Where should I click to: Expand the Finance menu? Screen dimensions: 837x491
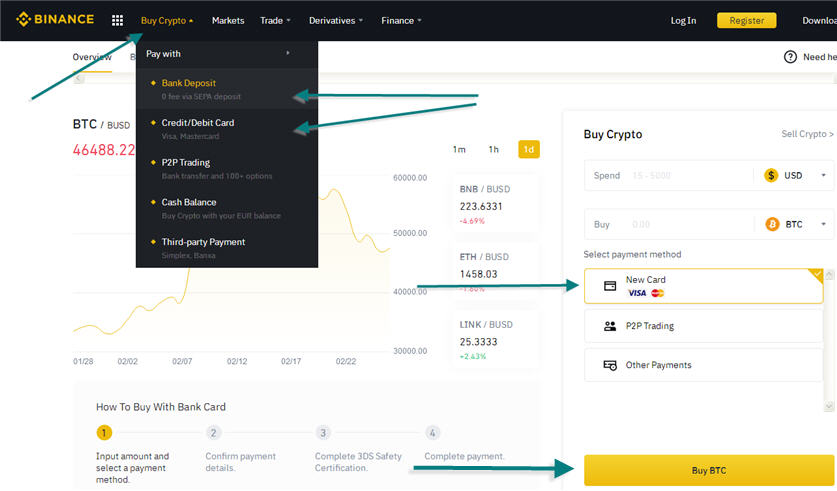click(401, 20)
